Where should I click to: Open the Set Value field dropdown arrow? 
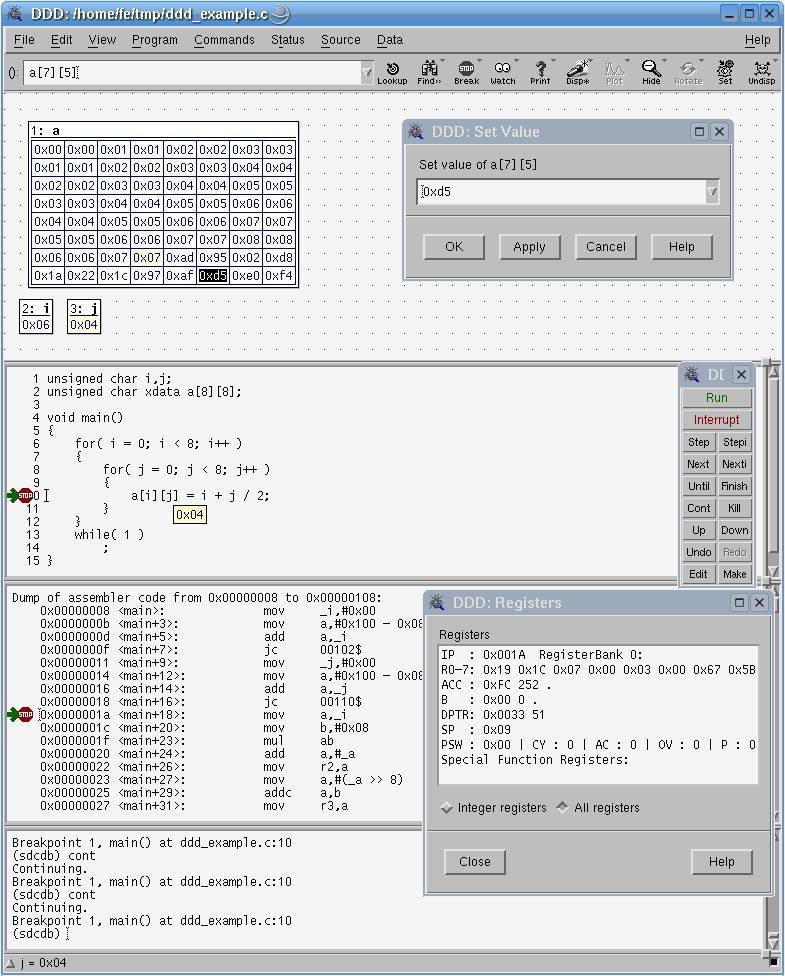pyautogui.click(x=712, y=192)
